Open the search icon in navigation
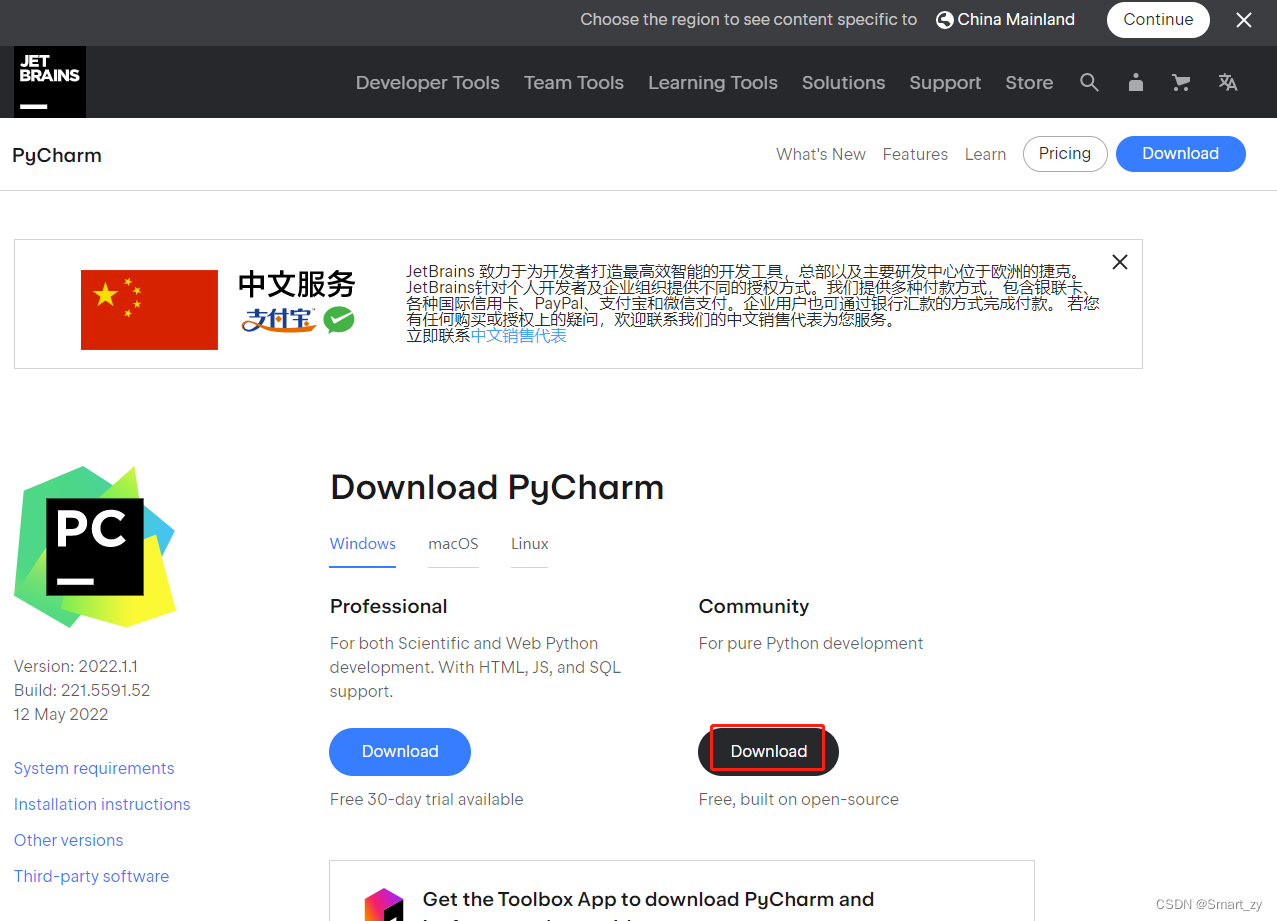Viewport: 1277px width, 921px height. (1089, 82)
